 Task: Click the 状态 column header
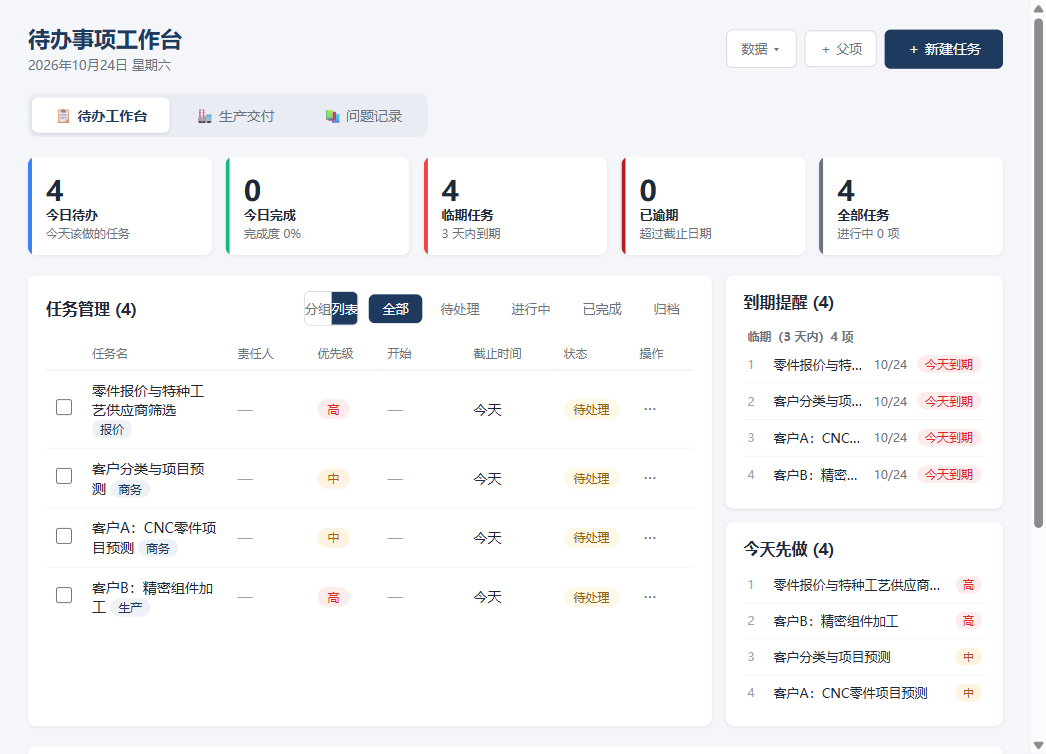576,354
